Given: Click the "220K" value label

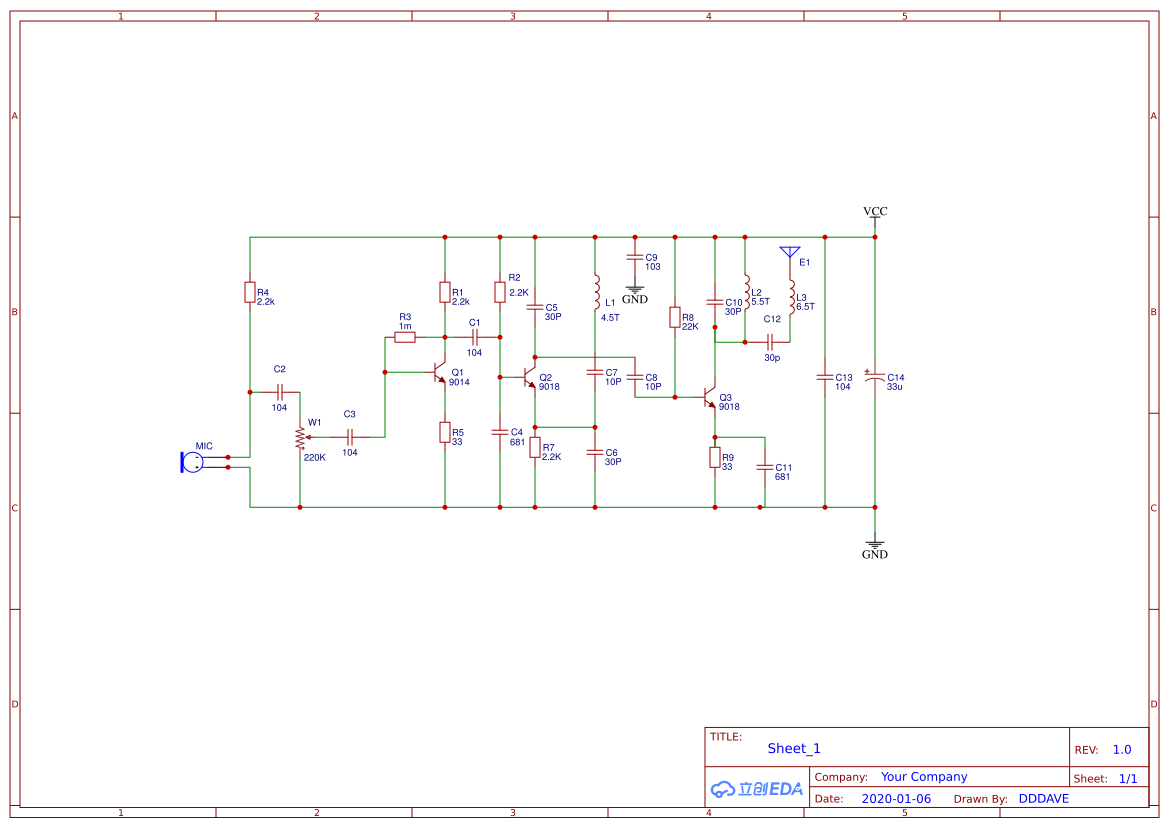Looking at the screenshot, I should pyautogui.click(x=315, y=458).
